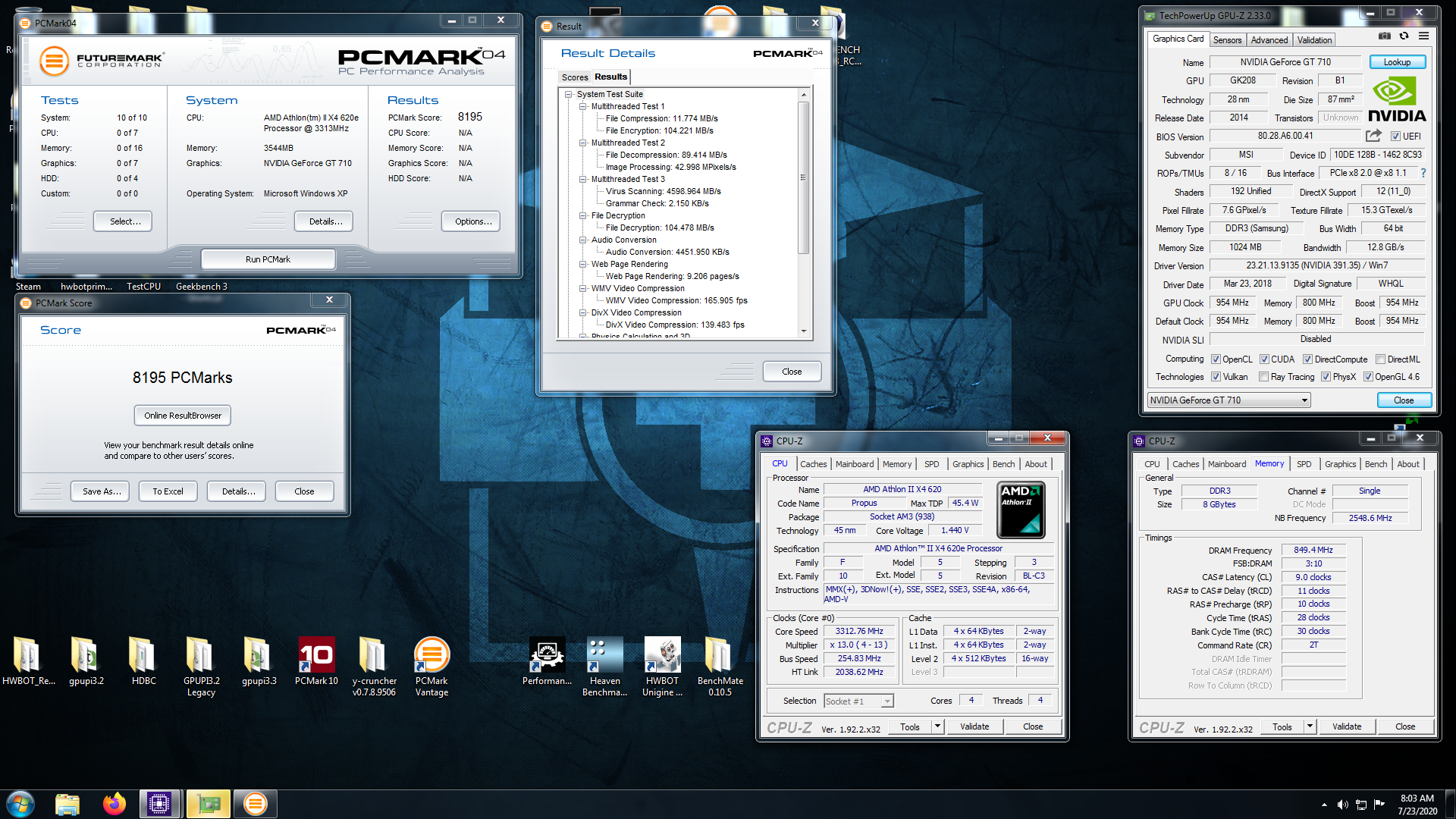Toggle the Vulkan checkbox
1456x819 pixels.
[x=1216, y=377]
